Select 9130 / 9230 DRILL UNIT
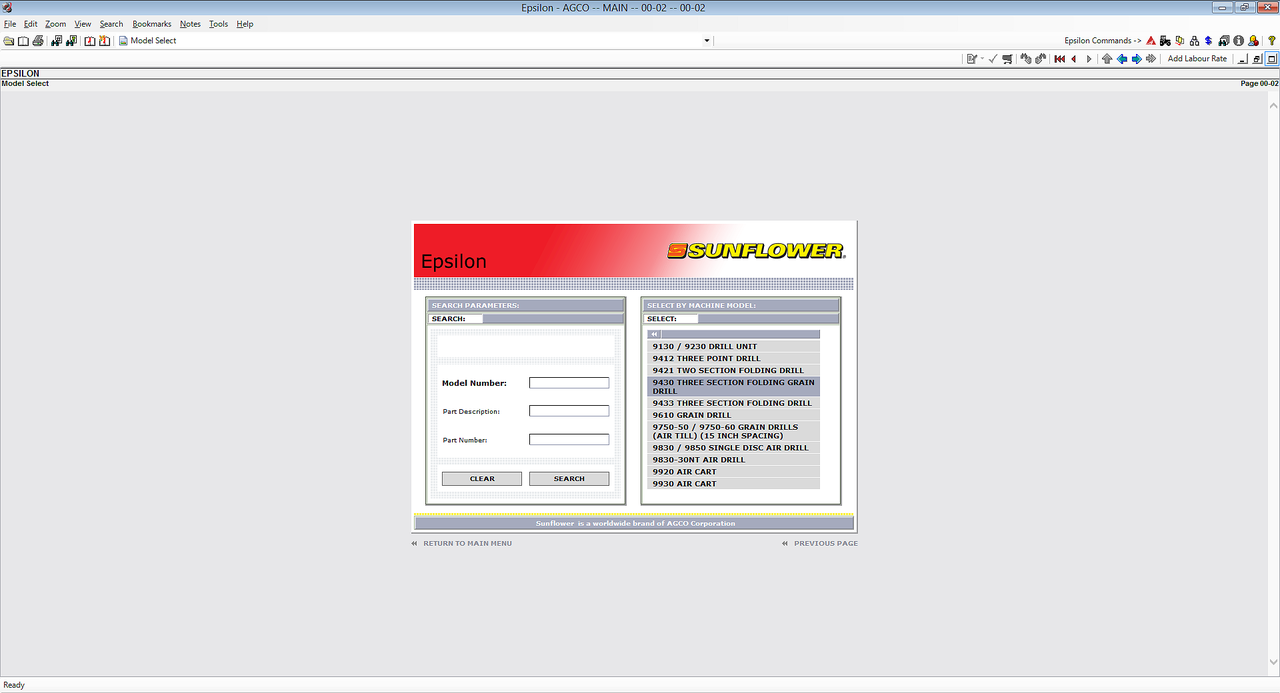Image resolution: width=1280 pixels, height=693 pixels. point(733,347)
